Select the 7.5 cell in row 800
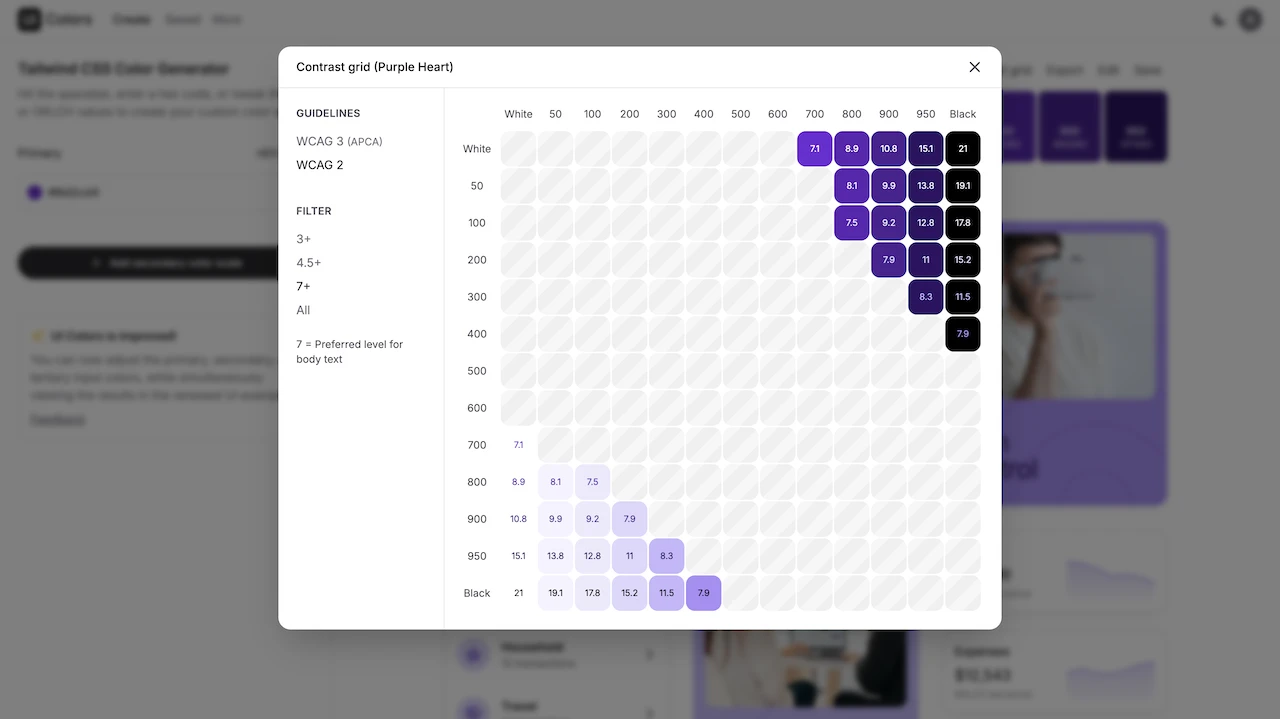Screen dimensions: 1280x719 click(x=593, y=482)
